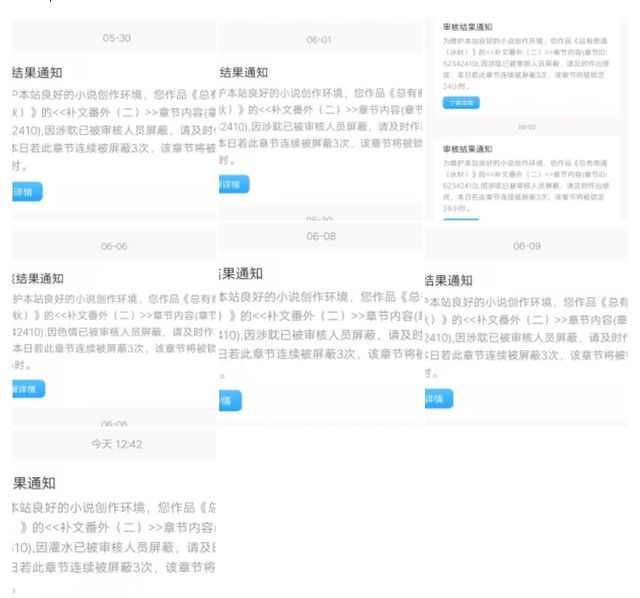Select the 今天 12:42 timestamp
Screen dimensions: 640x598
[116, 444]
